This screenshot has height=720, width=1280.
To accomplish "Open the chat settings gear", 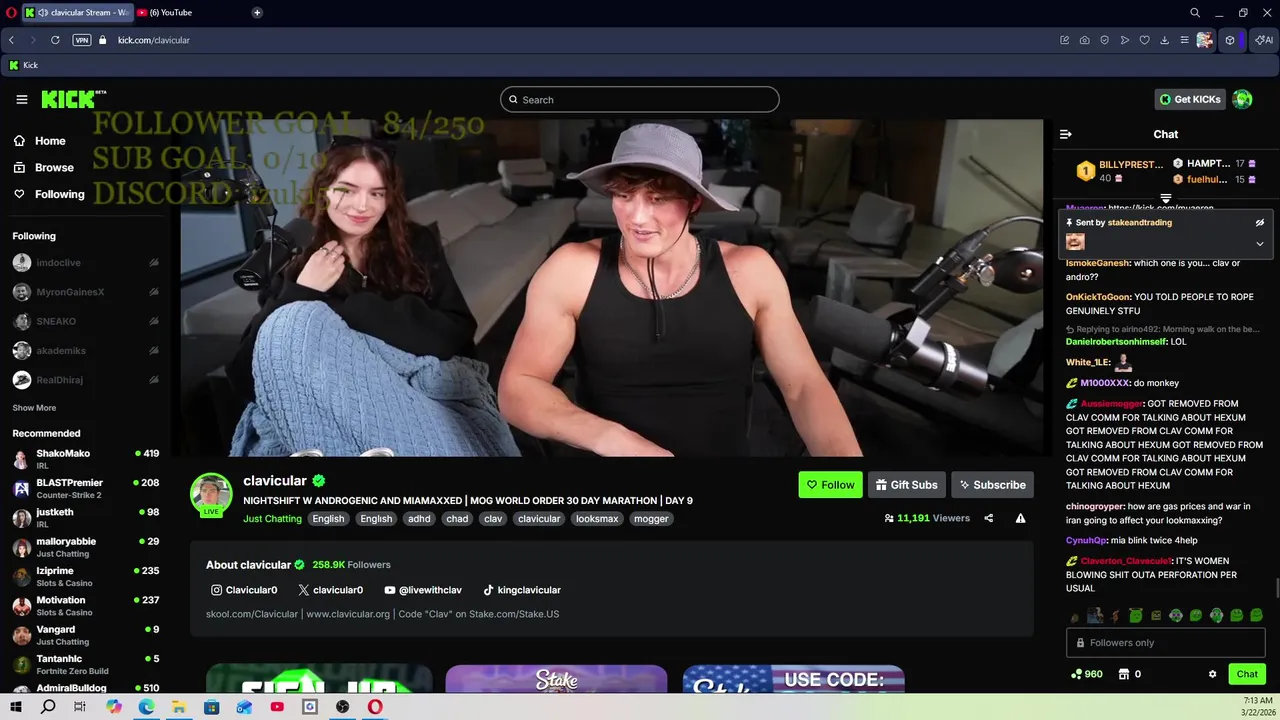I will tap(1212, 674).
